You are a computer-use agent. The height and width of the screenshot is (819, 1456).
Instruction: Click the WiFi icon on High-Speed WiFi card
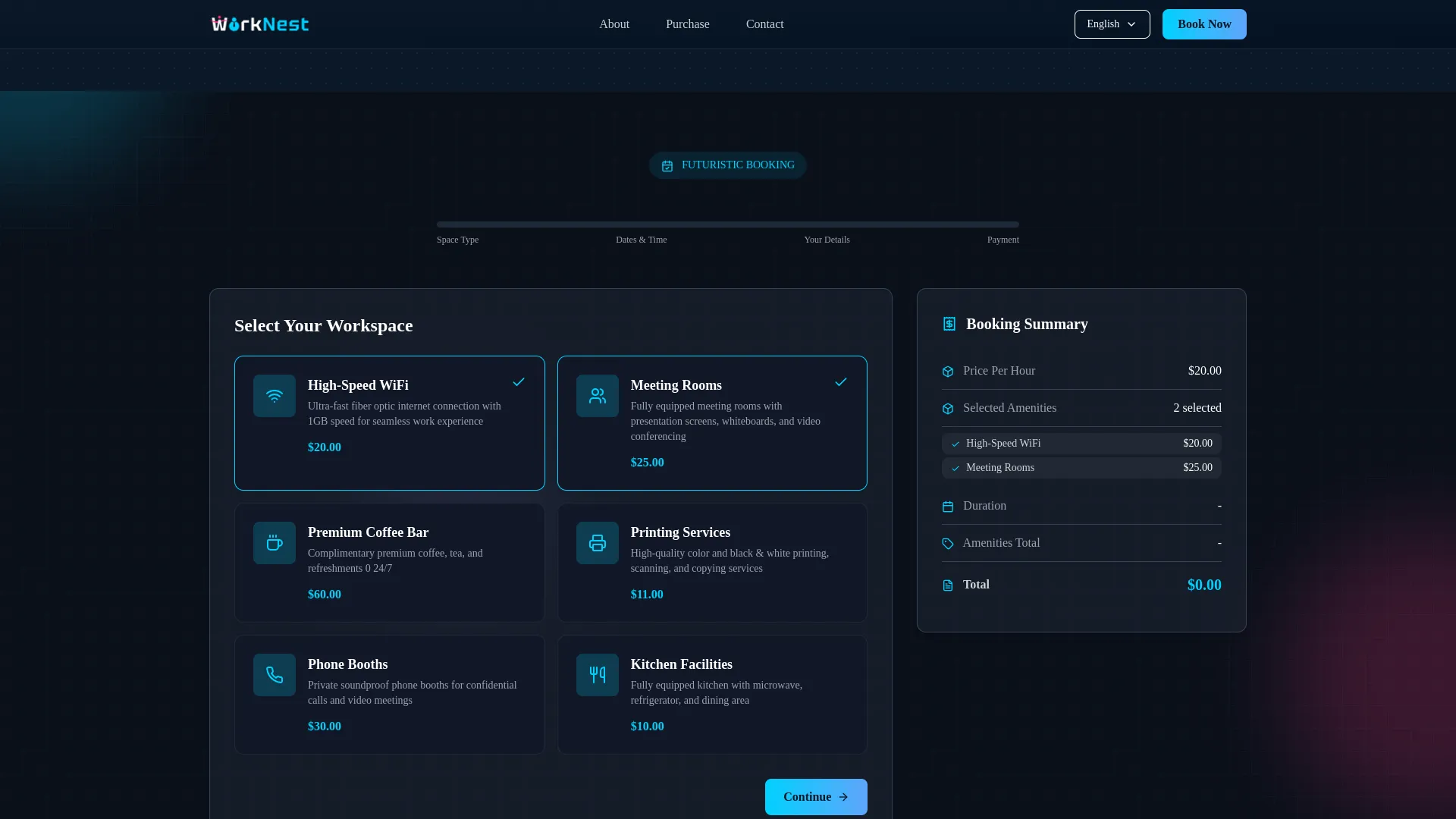pyautogui.click(x=275, y=396)
